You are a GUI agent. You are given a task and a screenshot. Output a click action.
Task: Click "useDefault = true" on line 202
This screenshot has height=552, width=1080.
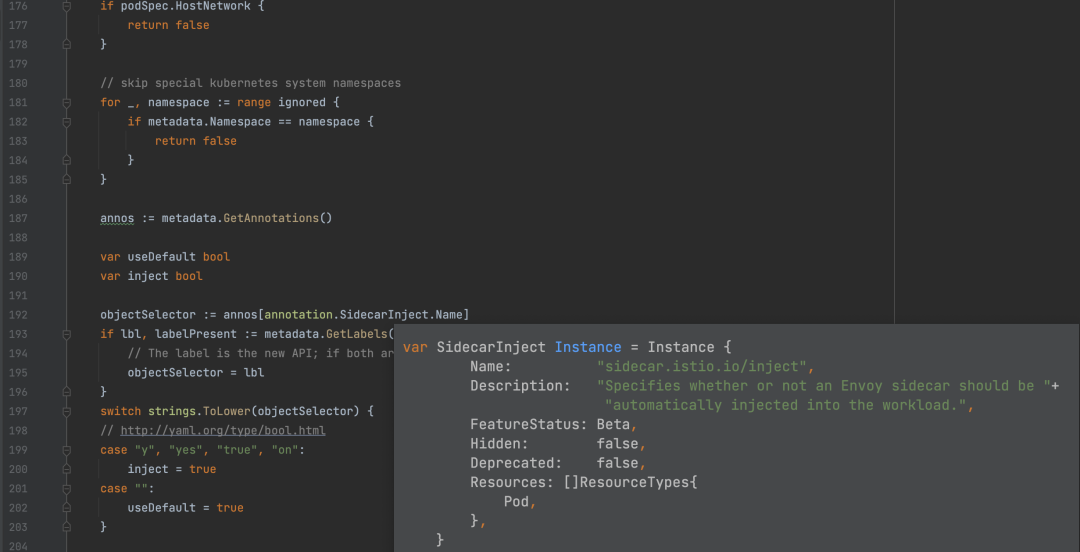point(185,508)
